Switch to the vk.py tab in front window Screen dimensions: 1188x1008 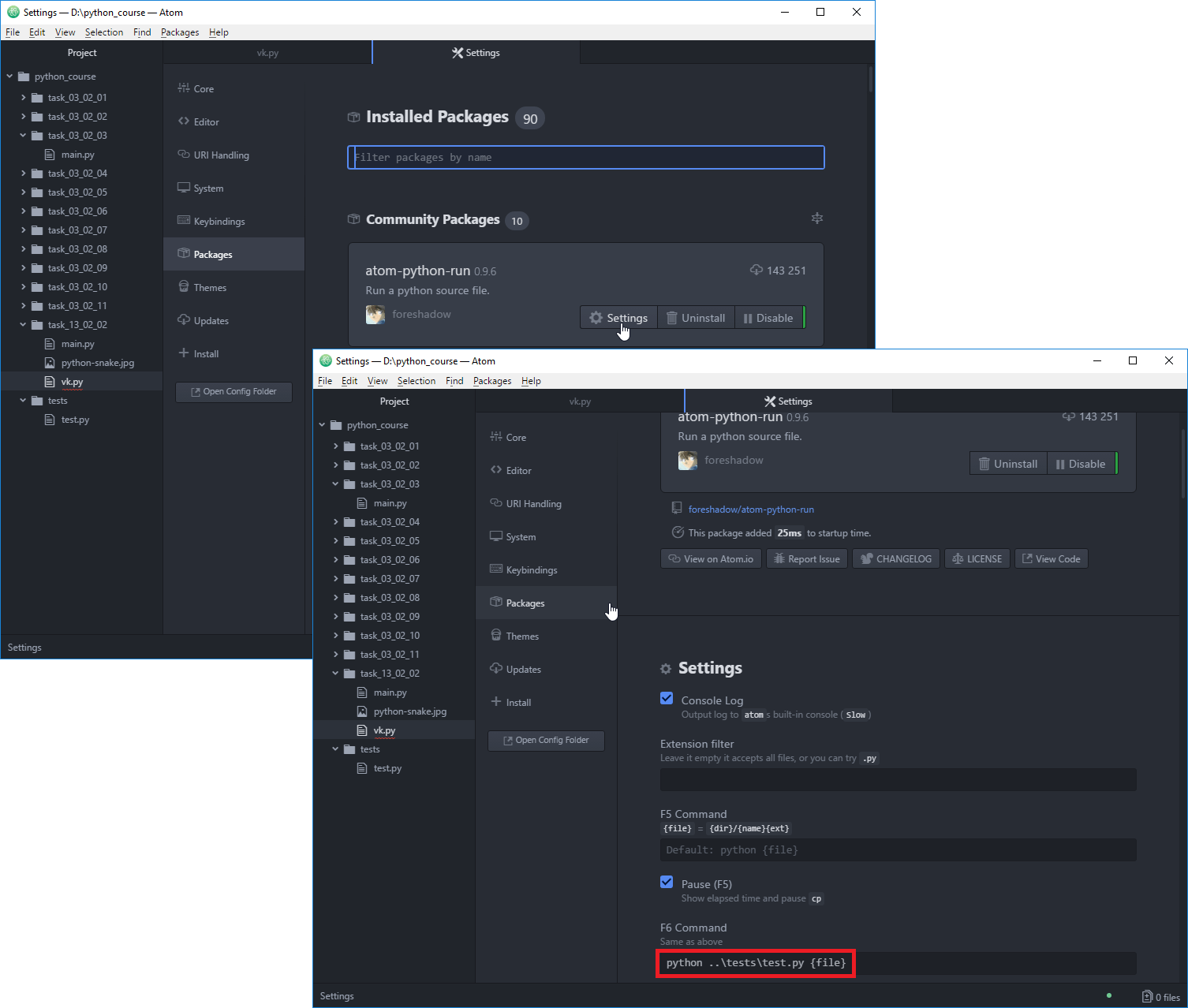click(x=580, y=401)
